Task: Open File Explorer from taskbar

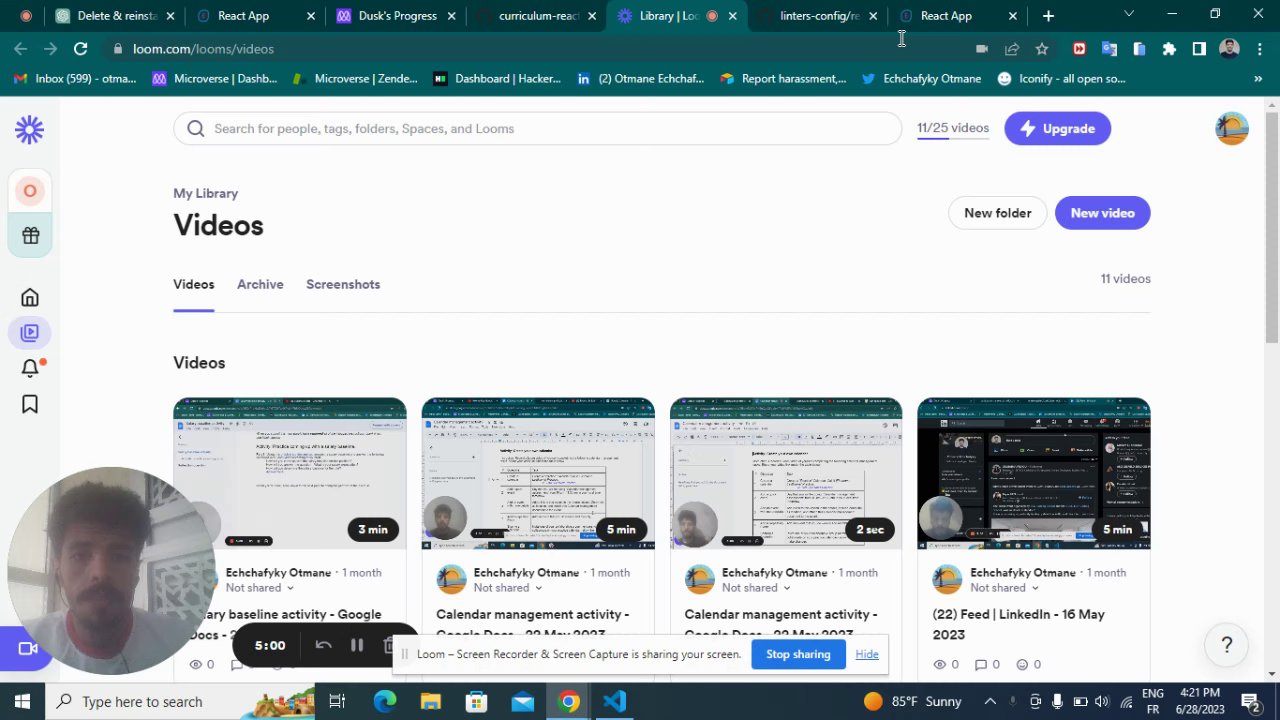Action: [x=430, y=701]
